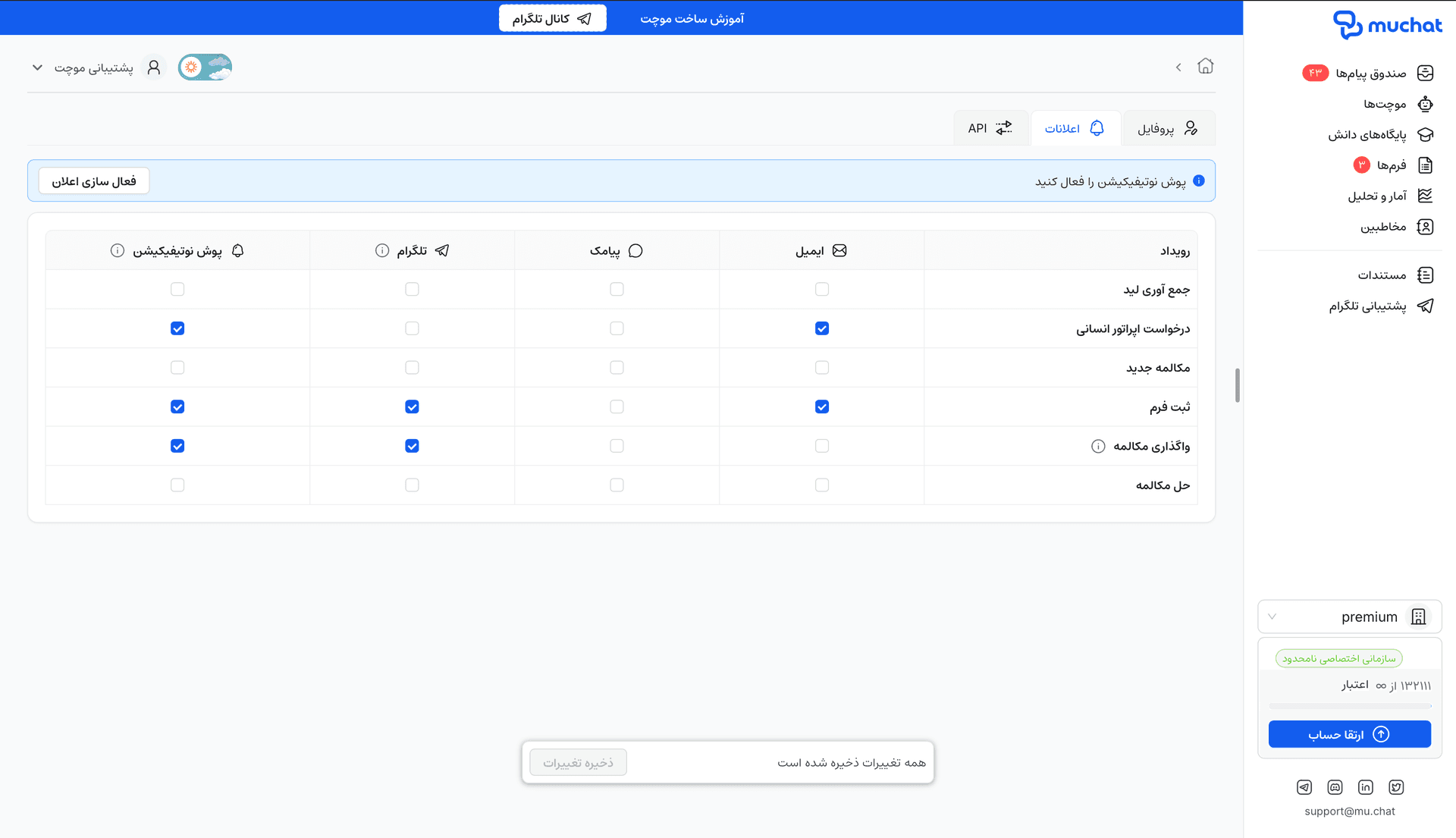Click the ذخیره تغییرات save button
This screenshot has height=838, width=1456.
[x=578, y=762]
